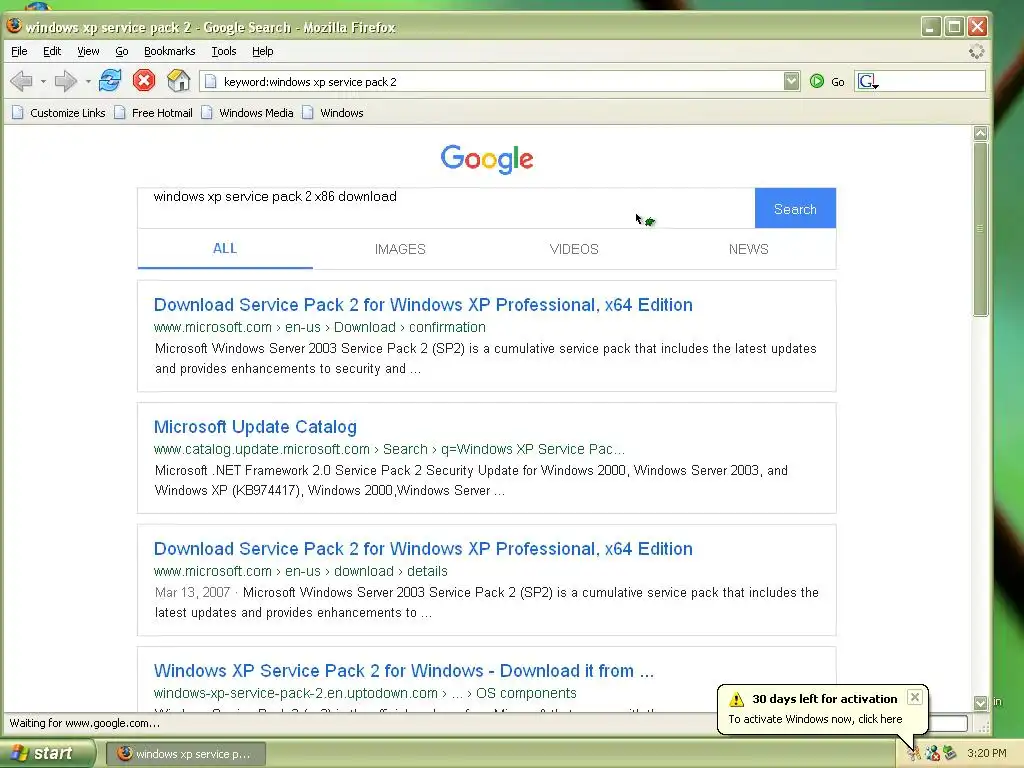Click the page icon in address bar

pyautogui.click(x=210, y=82)
